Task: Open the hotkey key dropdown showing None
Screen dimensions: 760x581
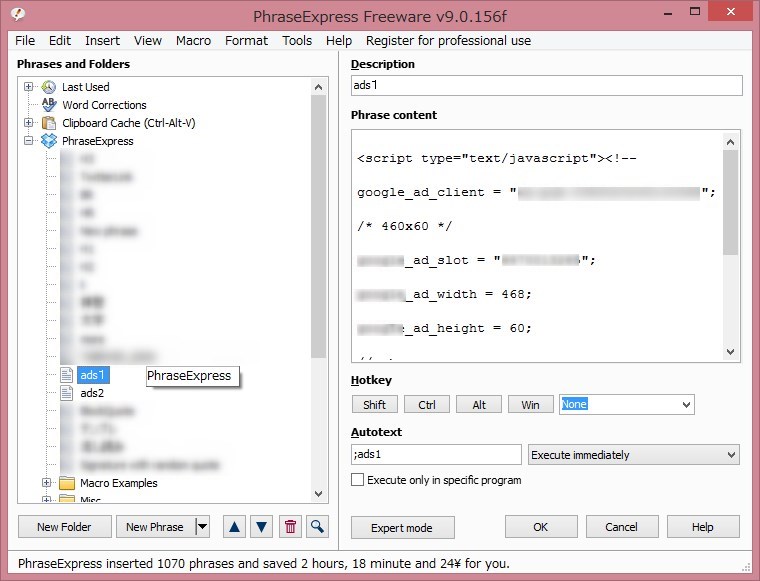Action: click(686, 405)
